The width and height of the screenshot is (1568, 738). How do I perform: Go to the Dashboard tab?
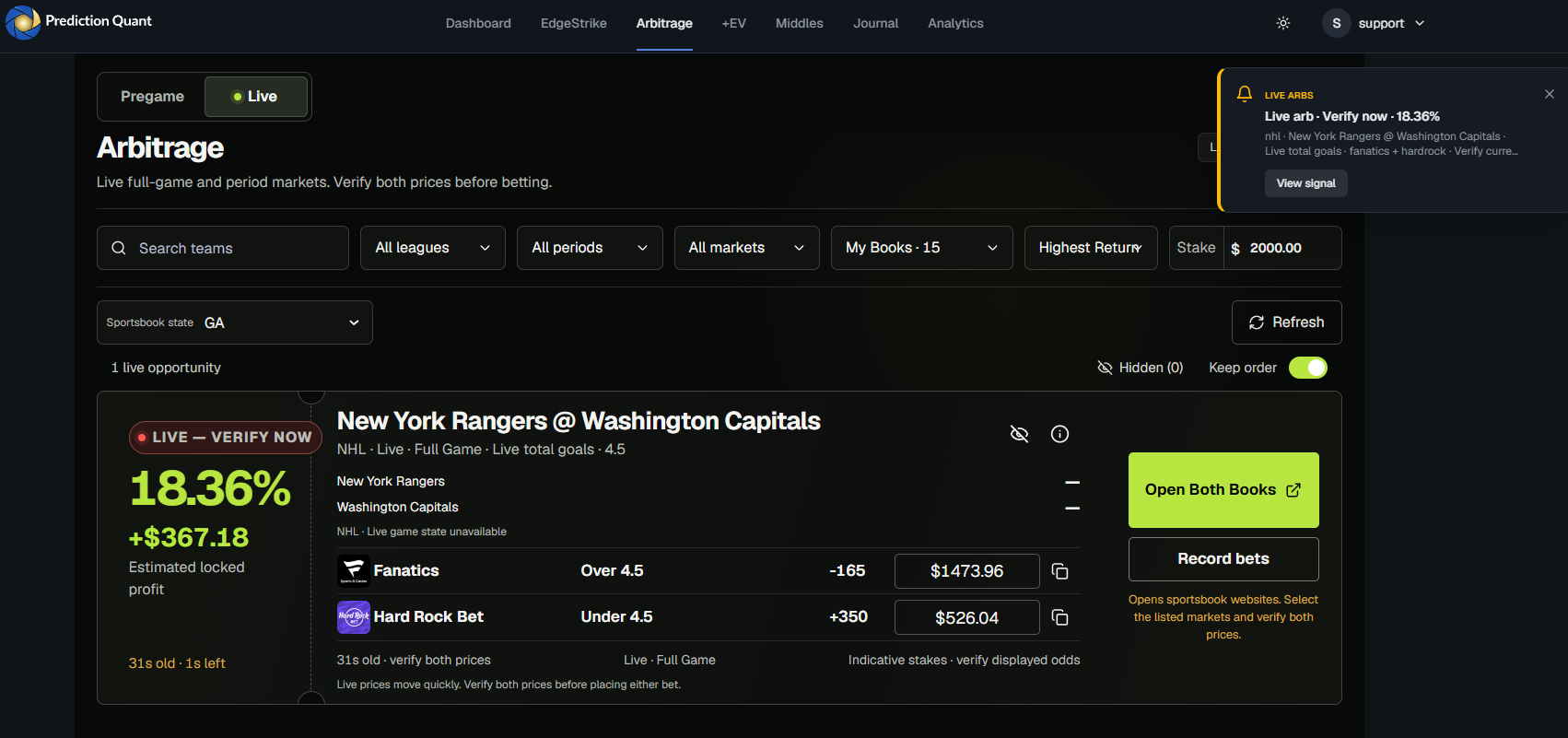478,23
